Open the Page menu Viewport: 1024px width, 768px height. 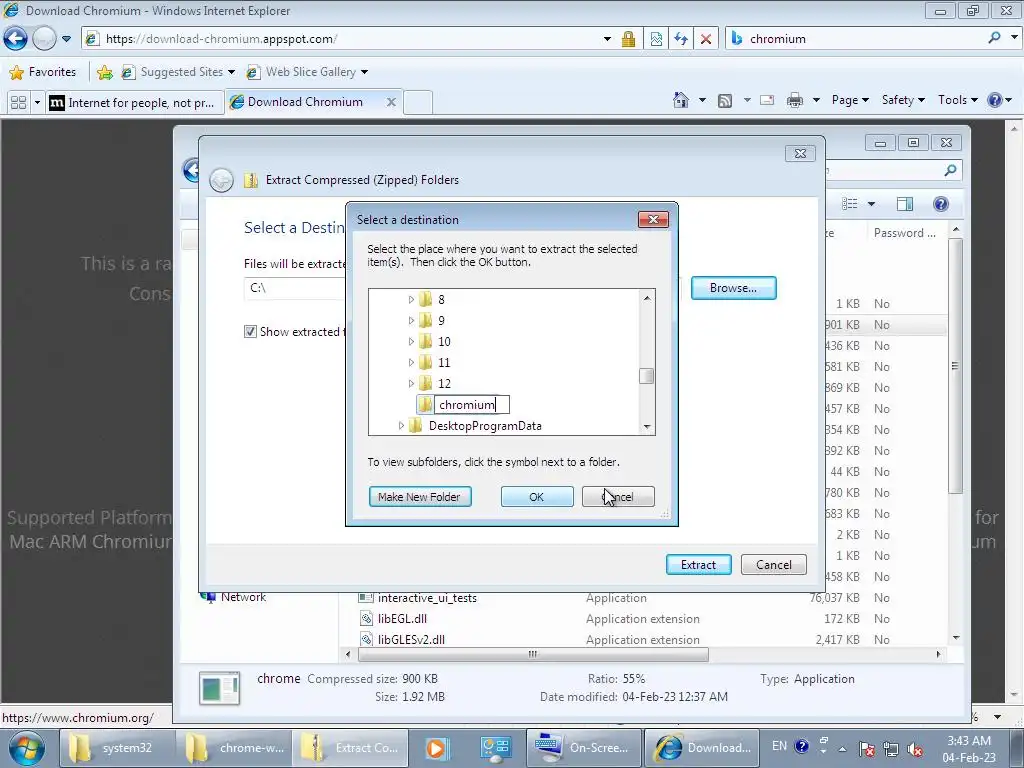coord(850,100)
